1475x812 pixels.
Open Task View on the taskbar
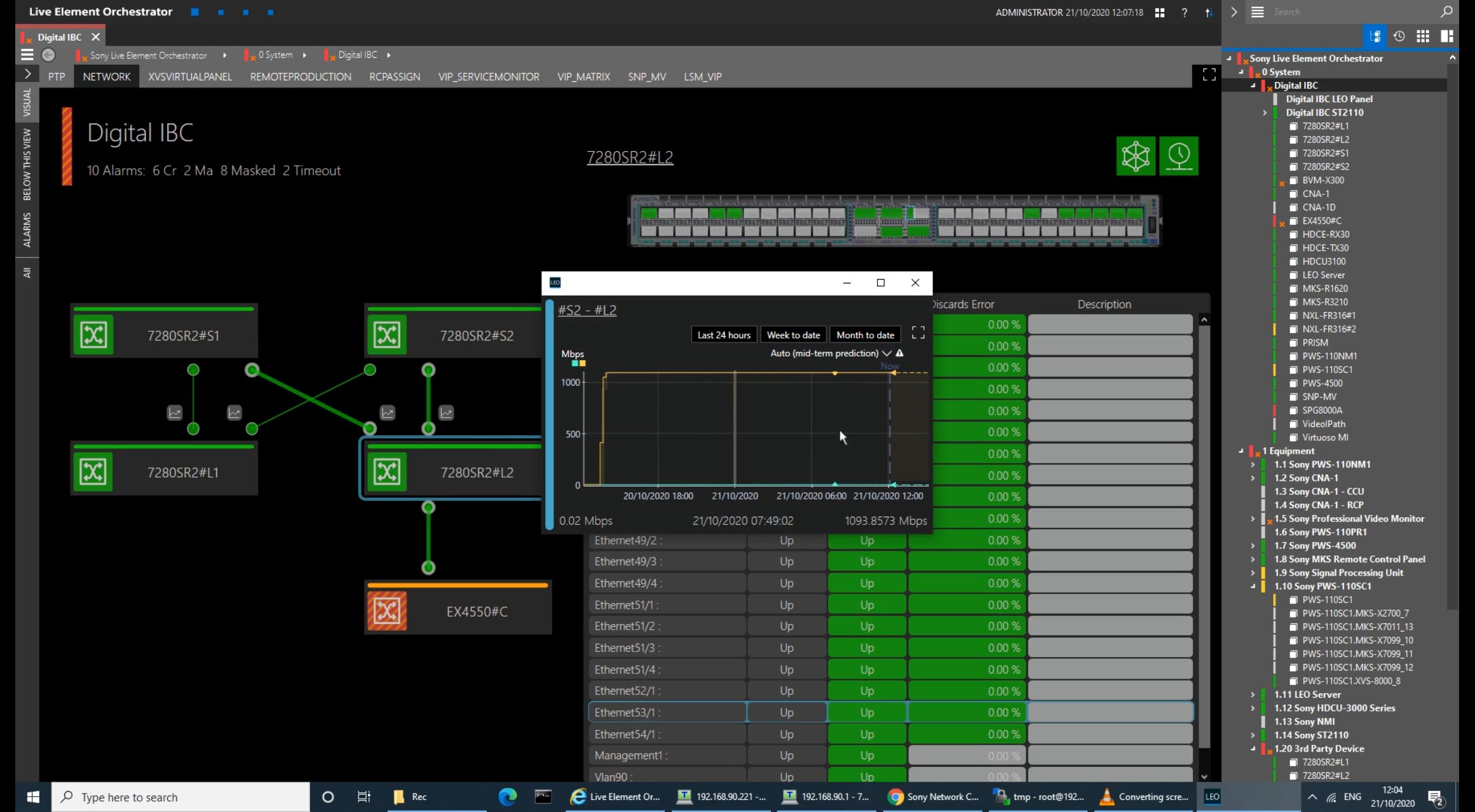pyautogui.click(x=364, y=797)
